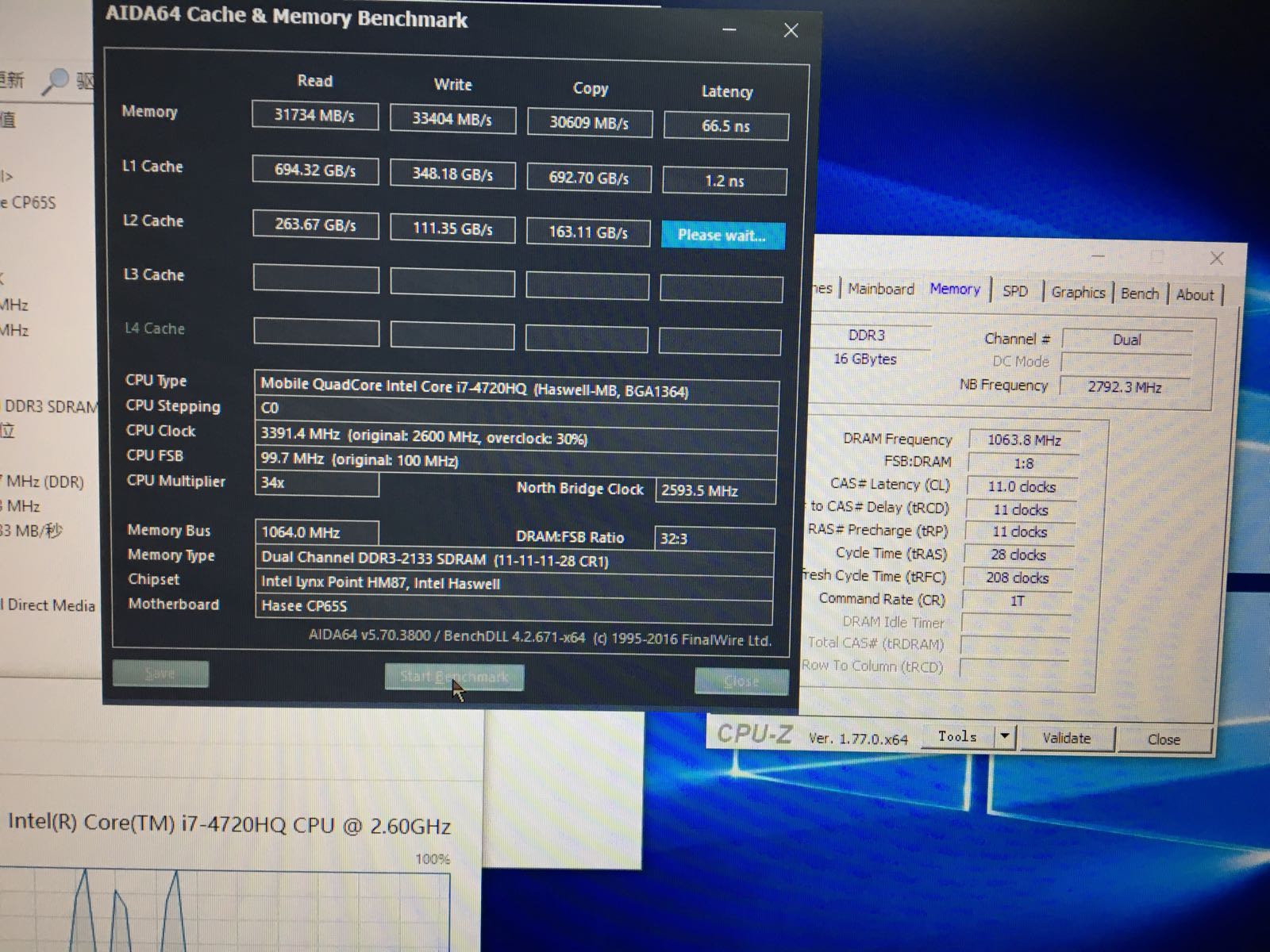Click the Chipset value Intel Lynx Point HM87
This screenshot has height=952, width=1270.
tap(514, 583)
